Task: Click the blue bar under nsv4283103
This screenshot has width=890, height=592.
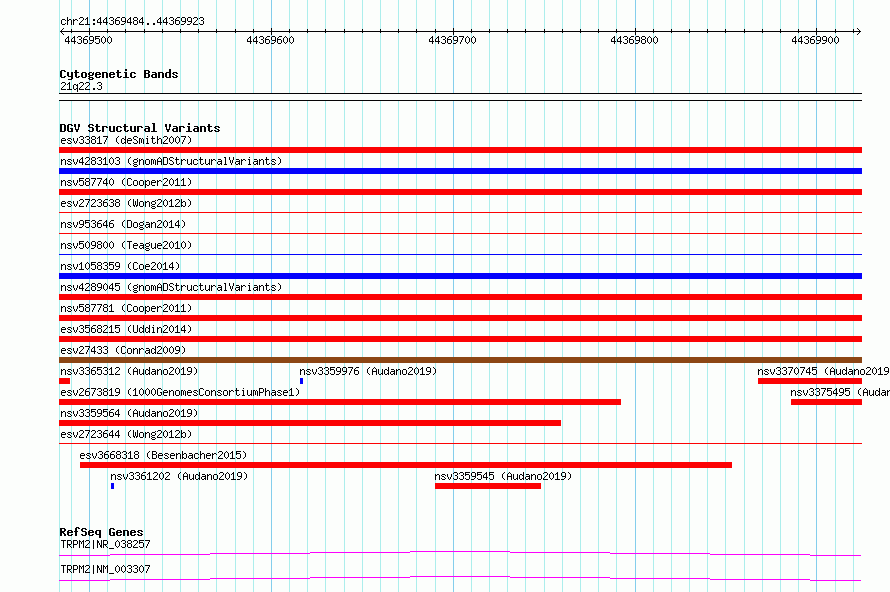Action: point(460,171)
